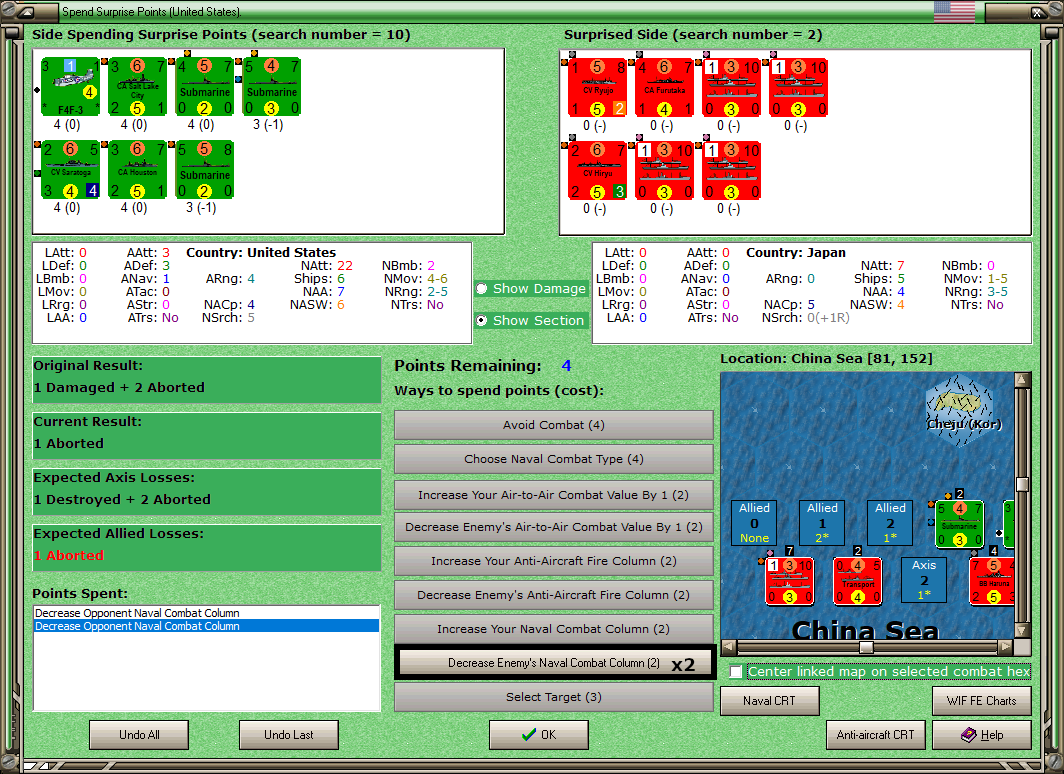The image size is (1064, 774).
Task: Select the Show Section radio button
Action: click(x=482, y=320)
